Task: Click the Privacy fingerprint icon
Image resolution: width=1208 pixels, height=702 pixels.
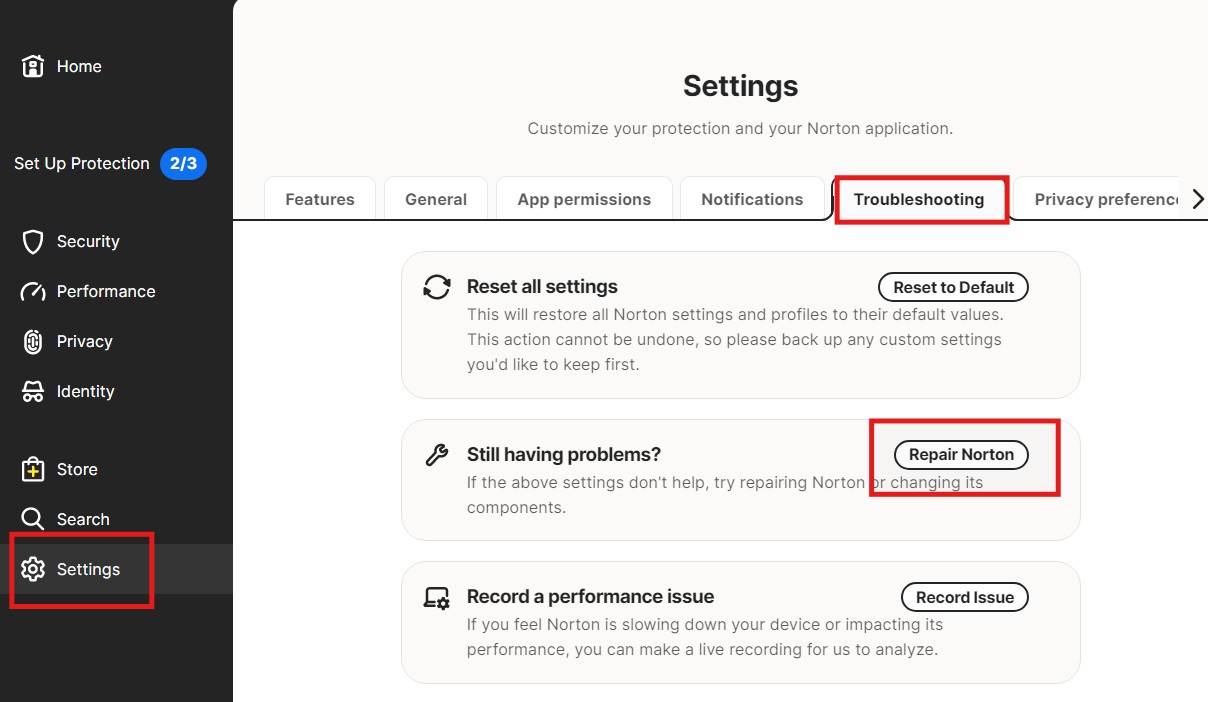Action: [33, 342]
